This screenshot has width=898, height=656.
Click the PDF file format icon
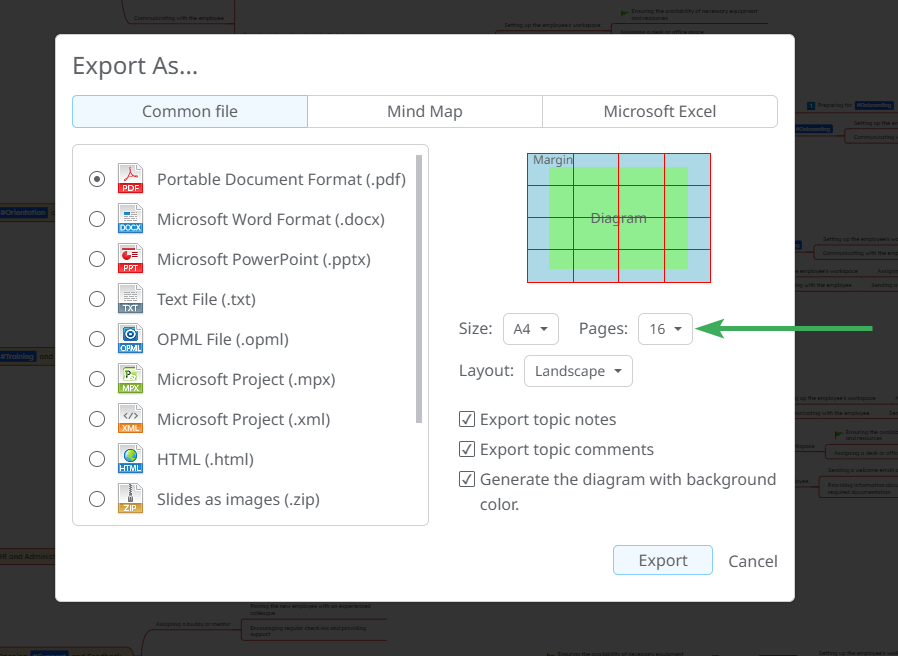coord(130,179)
